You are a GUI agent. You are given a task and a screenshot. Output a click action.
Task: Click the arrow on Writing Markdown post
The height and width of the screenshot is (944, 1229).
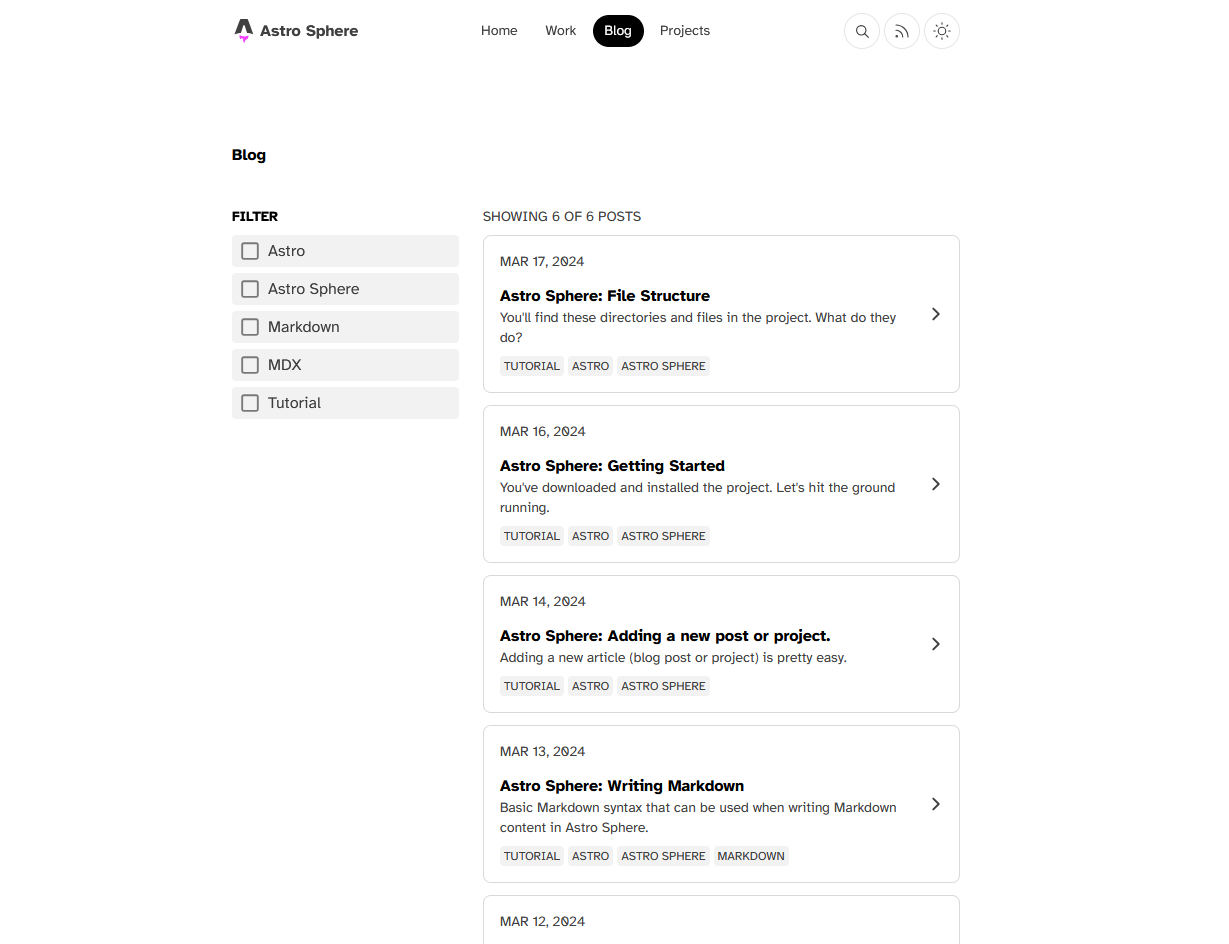[936, 804]
